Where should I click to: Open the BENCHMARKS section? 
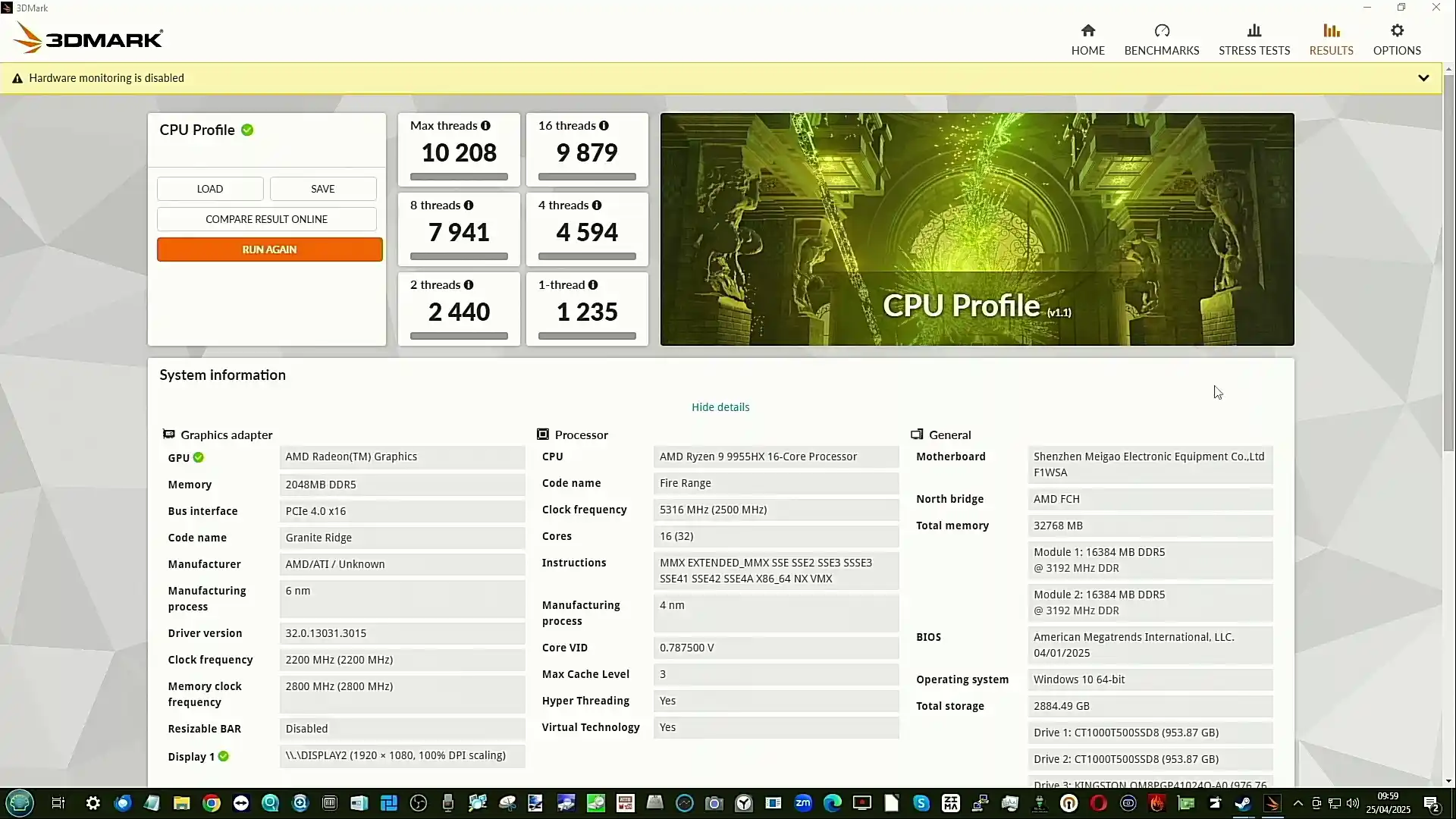pos(1161,39)
